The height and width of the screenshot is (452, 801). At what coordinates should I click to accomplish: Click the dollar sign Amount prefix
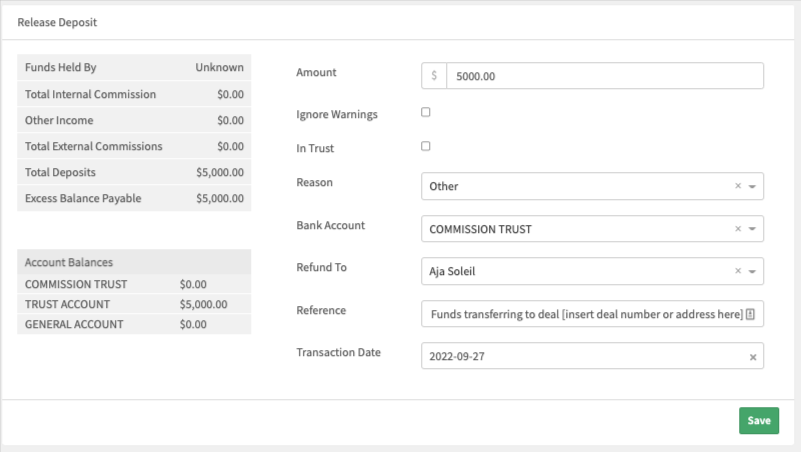point(434,76)
